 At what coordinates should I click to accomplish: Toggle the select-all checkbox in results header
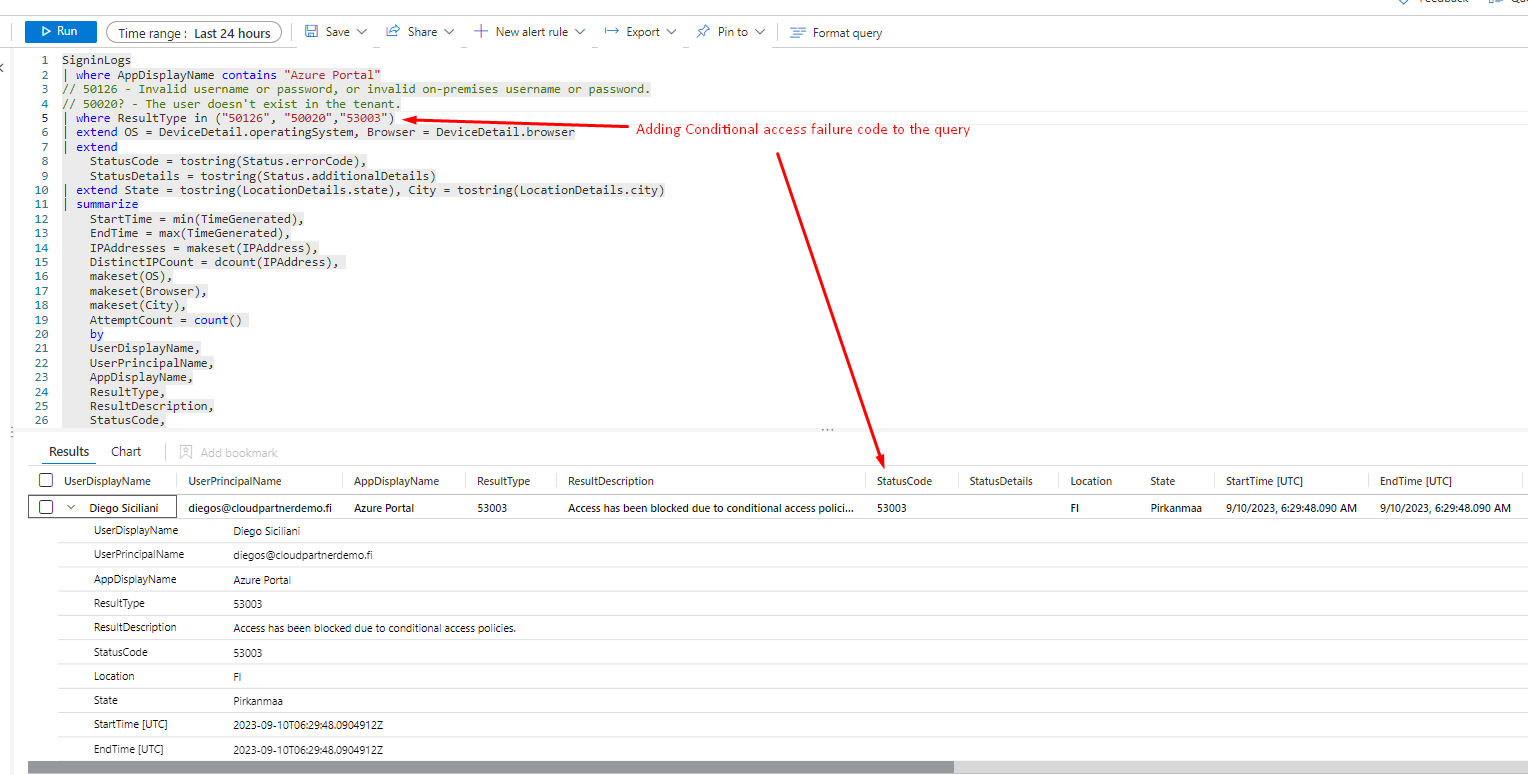tap(46, 481)
